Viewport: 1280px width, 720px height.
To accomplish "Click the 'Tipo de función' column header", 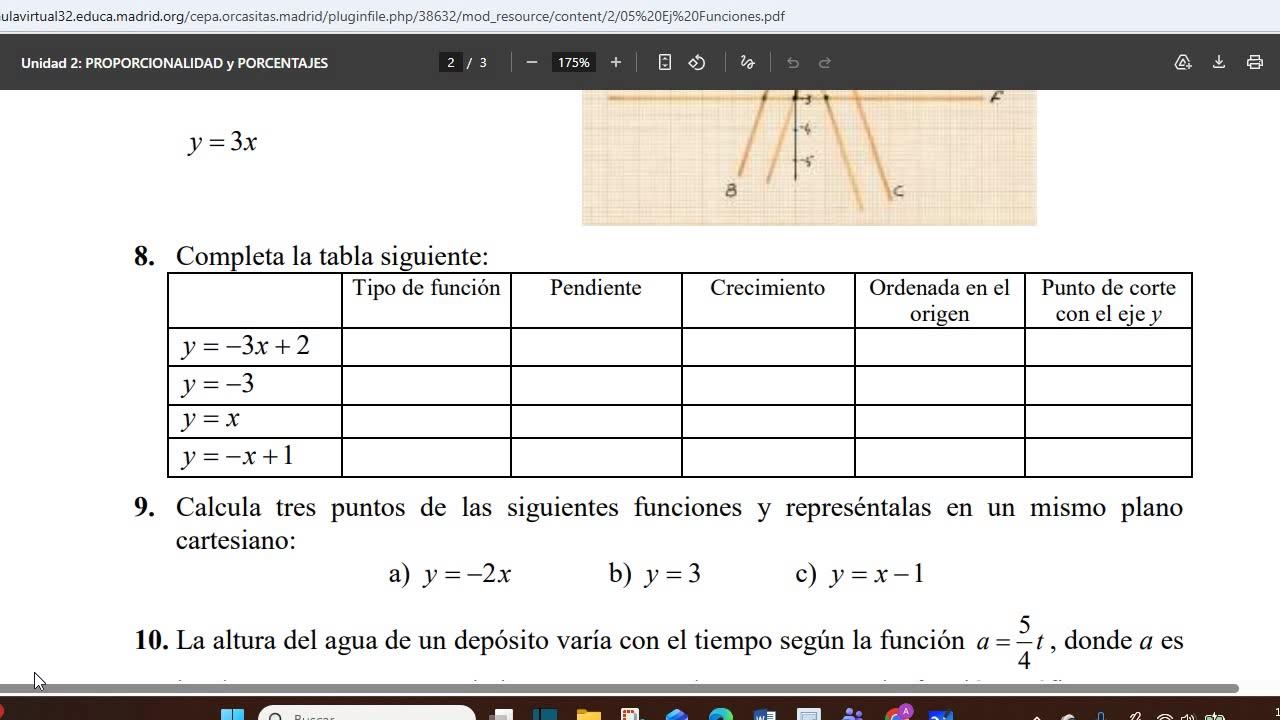I will tap(426, 288).
